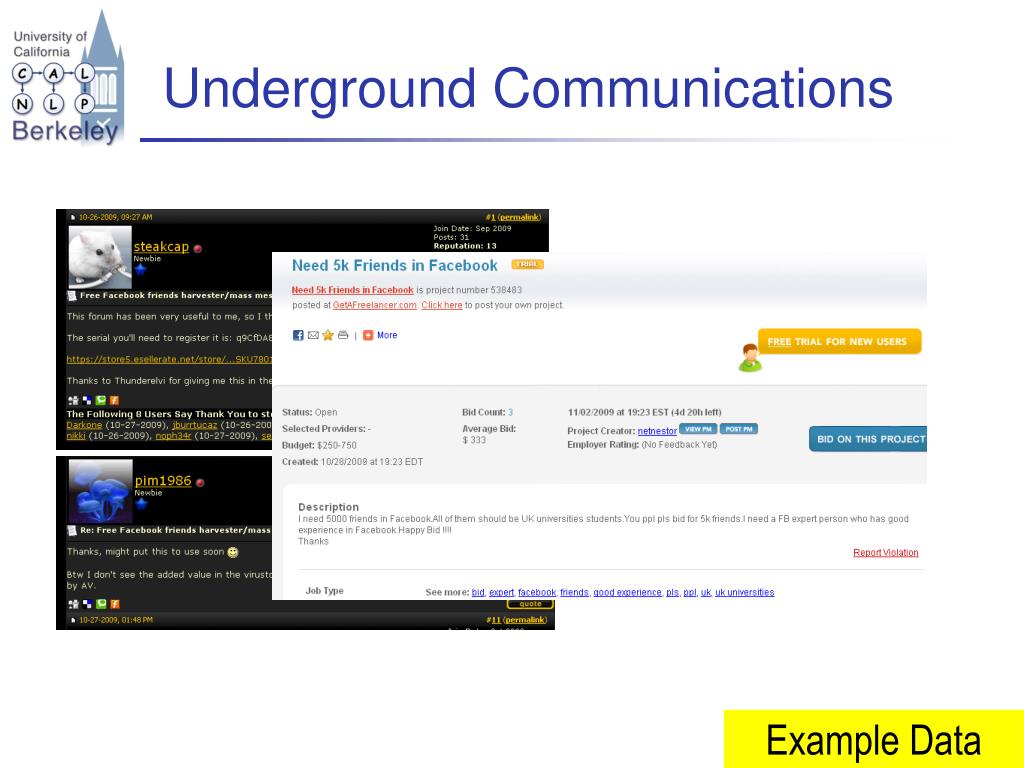
Task: Click the quote button on pim1986's post
Action: click(530, 604)
